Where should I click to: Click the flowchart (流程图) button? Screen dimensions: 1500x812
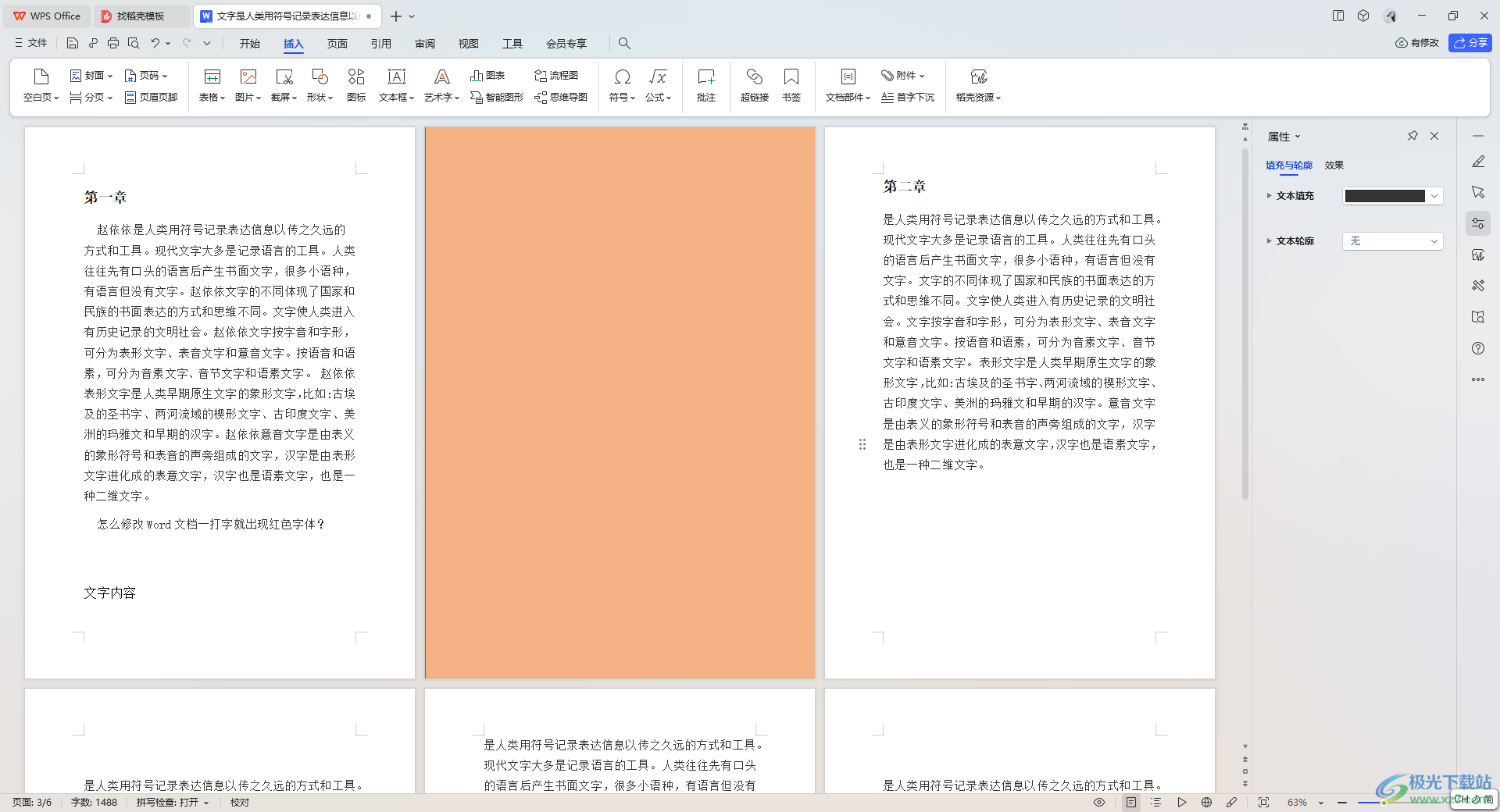click(556, 76)
